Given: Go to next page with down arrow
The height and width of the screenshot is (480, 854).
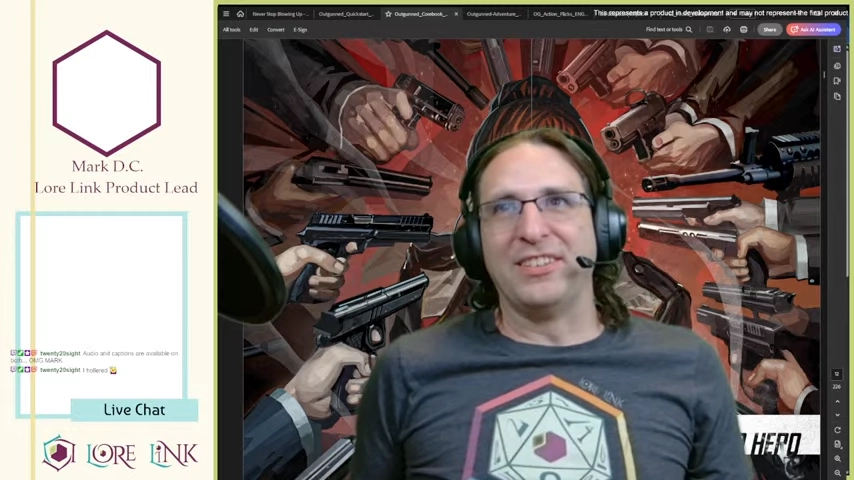Looking at the screenshot, I should pyautogui.click(x=837, y=415).
